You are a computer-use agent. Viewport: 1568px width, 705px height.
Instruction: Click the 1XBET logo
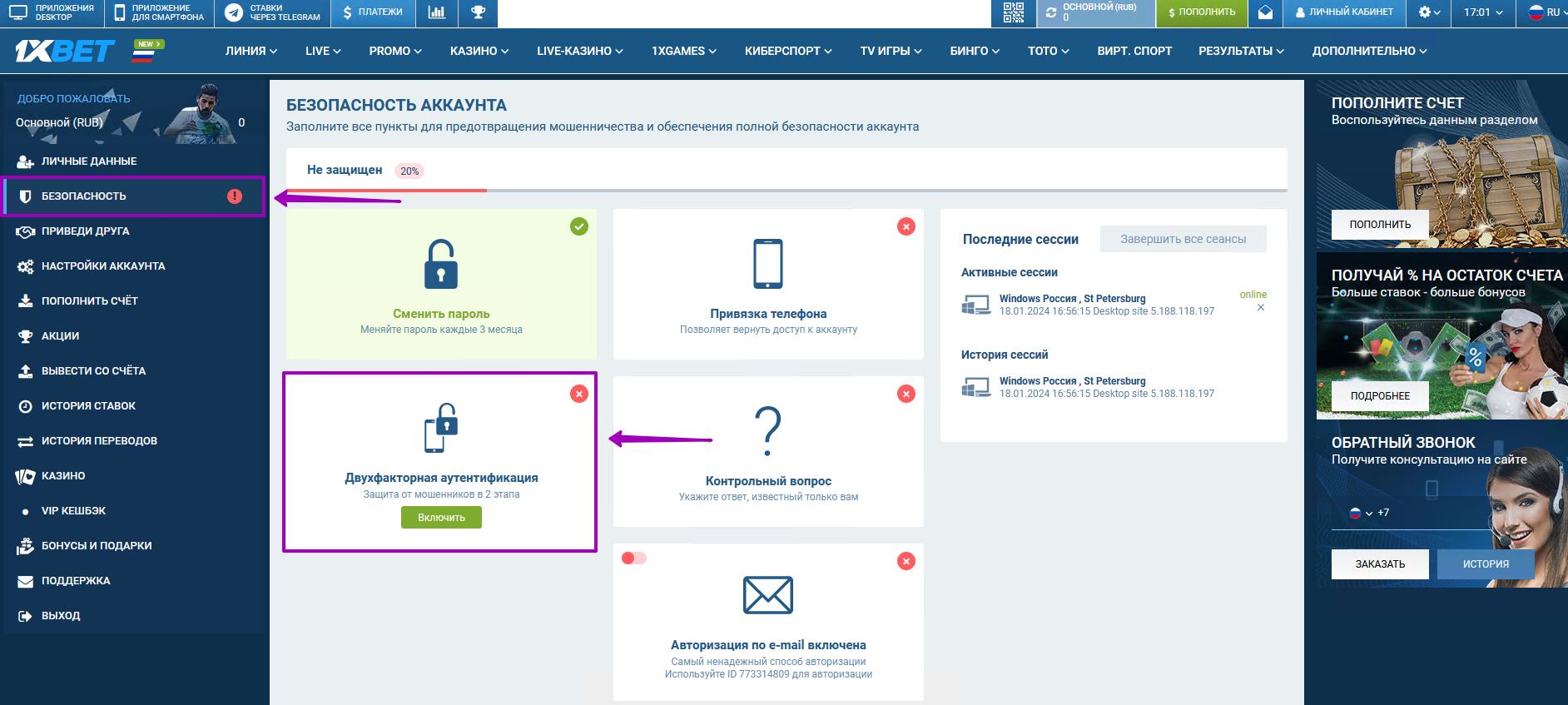click(64, 52)
